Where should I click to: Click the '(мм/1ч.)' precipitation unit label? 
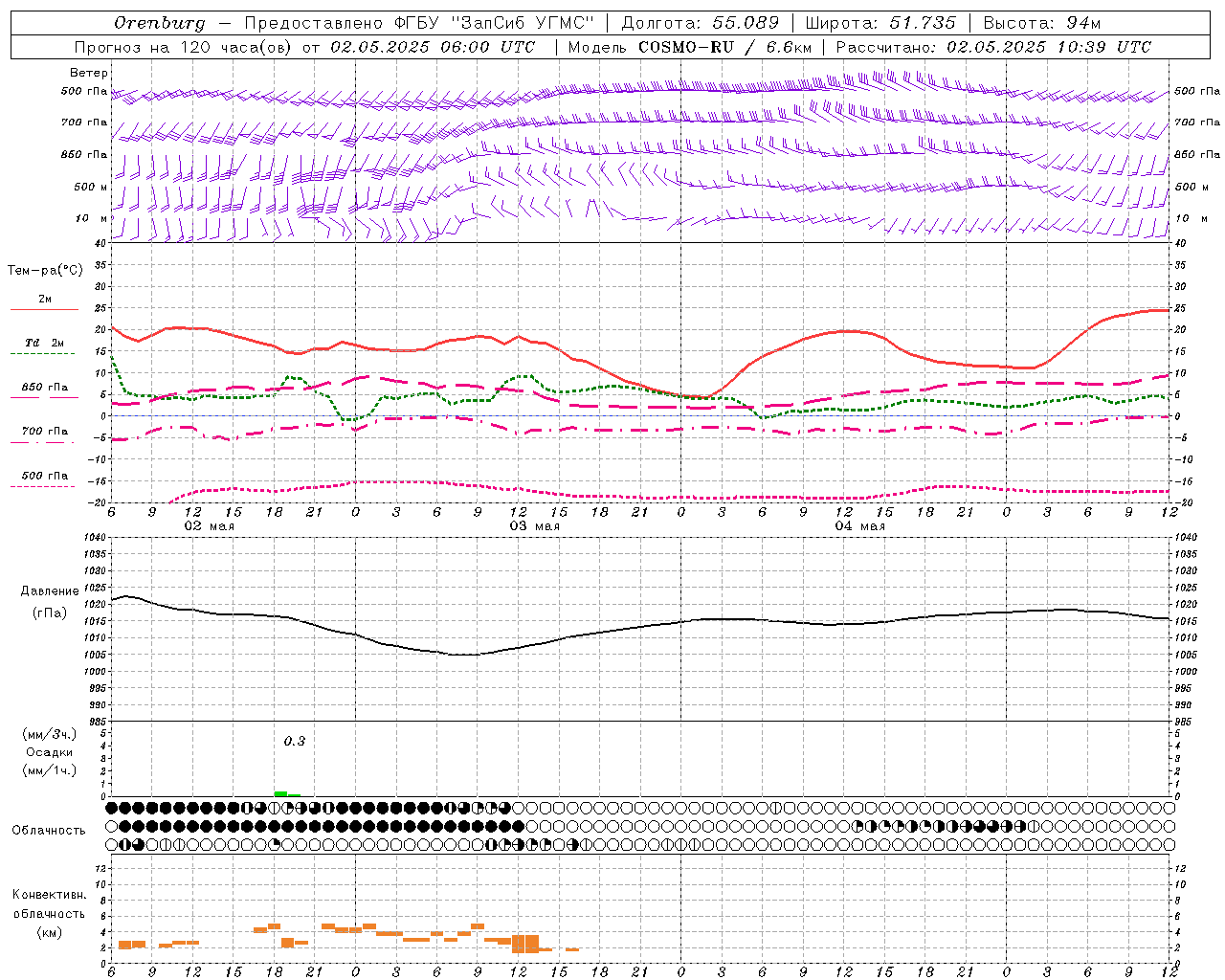point(50,770)
